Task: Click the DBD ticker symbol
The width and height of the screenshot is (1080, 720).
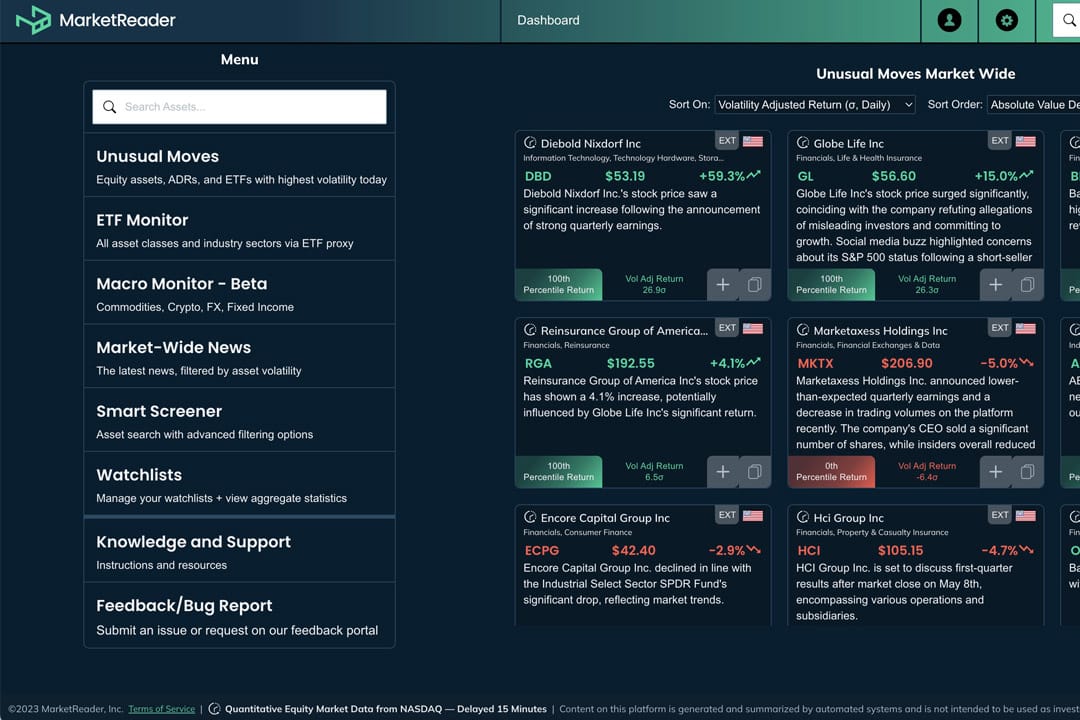Action: coord(538,176)
